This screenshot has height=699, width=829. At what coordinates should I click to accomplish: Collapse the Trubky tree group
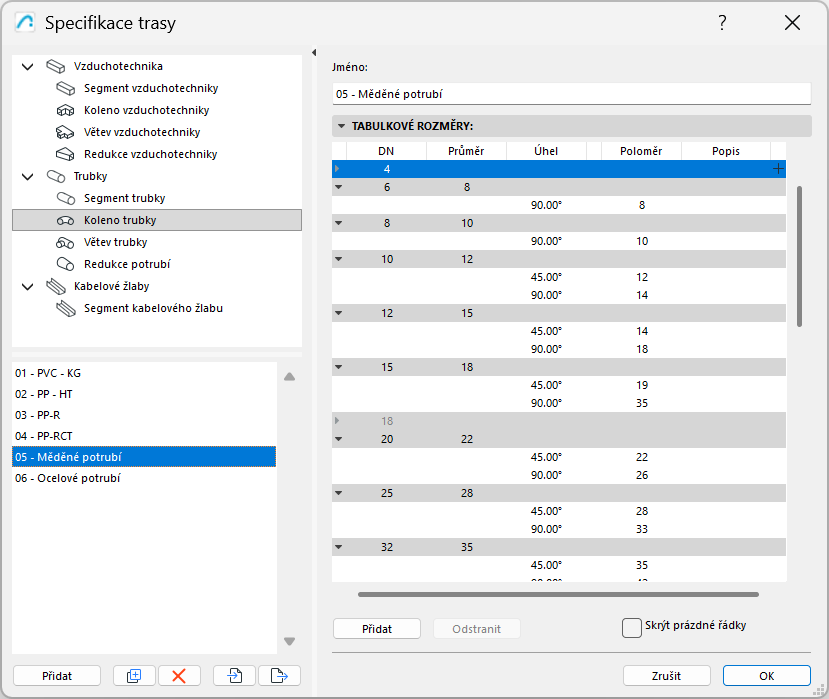[28, 177]
